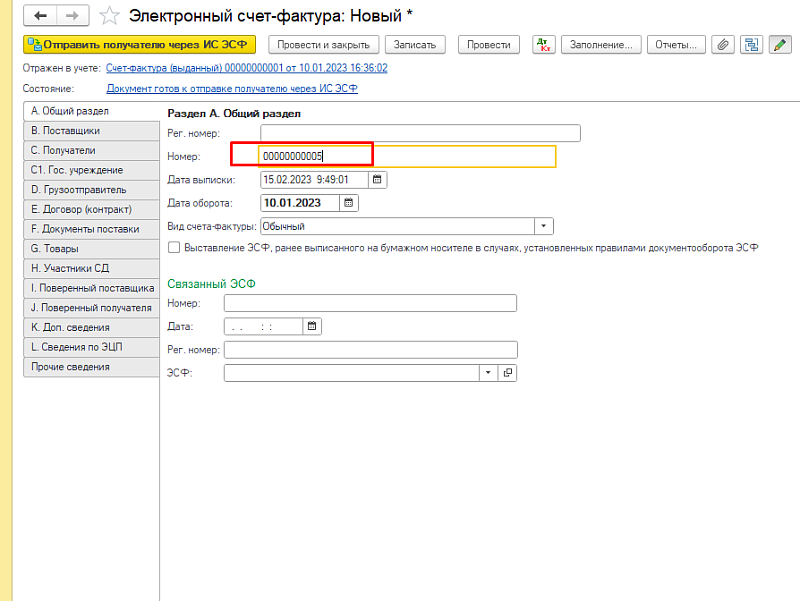Add document to favorites with star icon

110,16
